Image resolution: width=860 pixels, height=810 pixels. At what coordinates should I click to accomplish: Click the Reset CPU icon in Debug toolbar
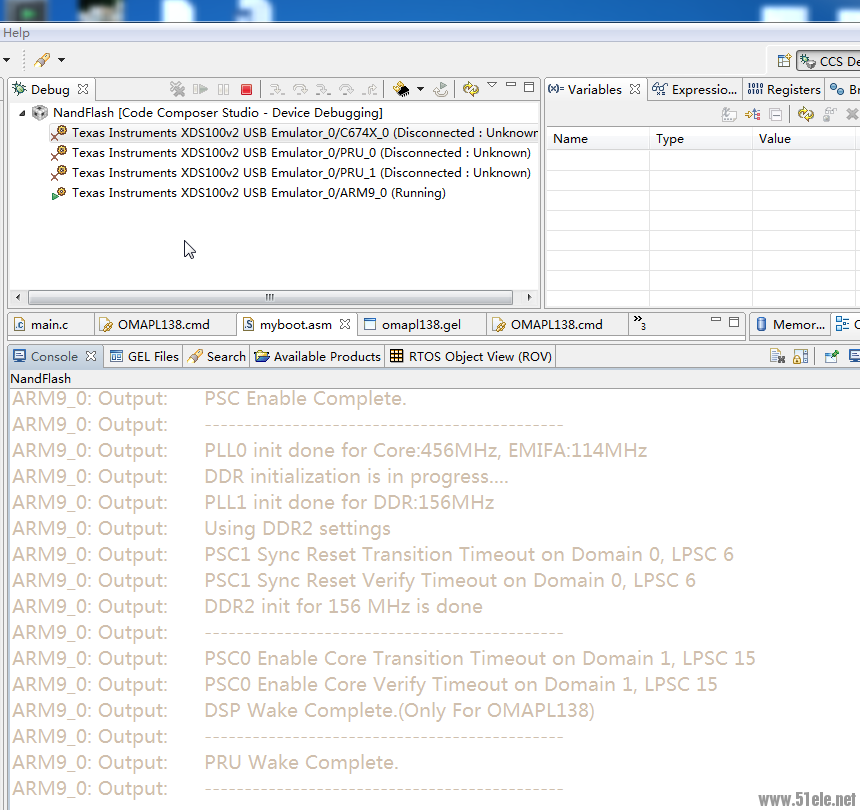point(441,90)
